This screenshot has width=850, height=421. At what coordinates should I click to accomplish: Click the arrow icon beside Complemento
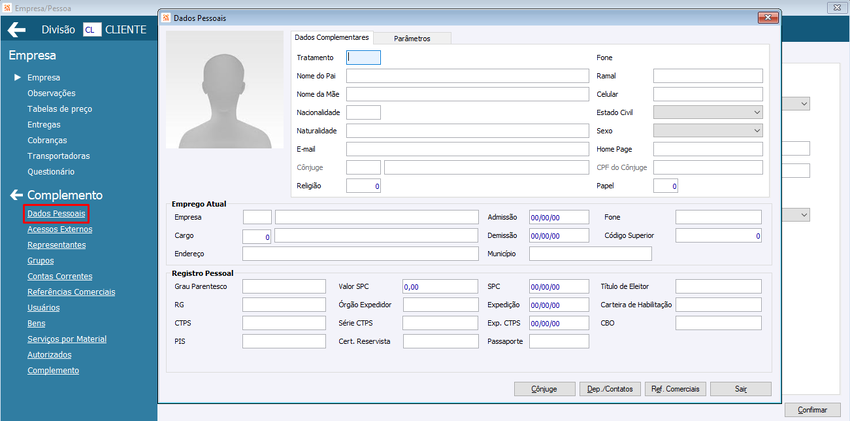[x=16, y=195]
